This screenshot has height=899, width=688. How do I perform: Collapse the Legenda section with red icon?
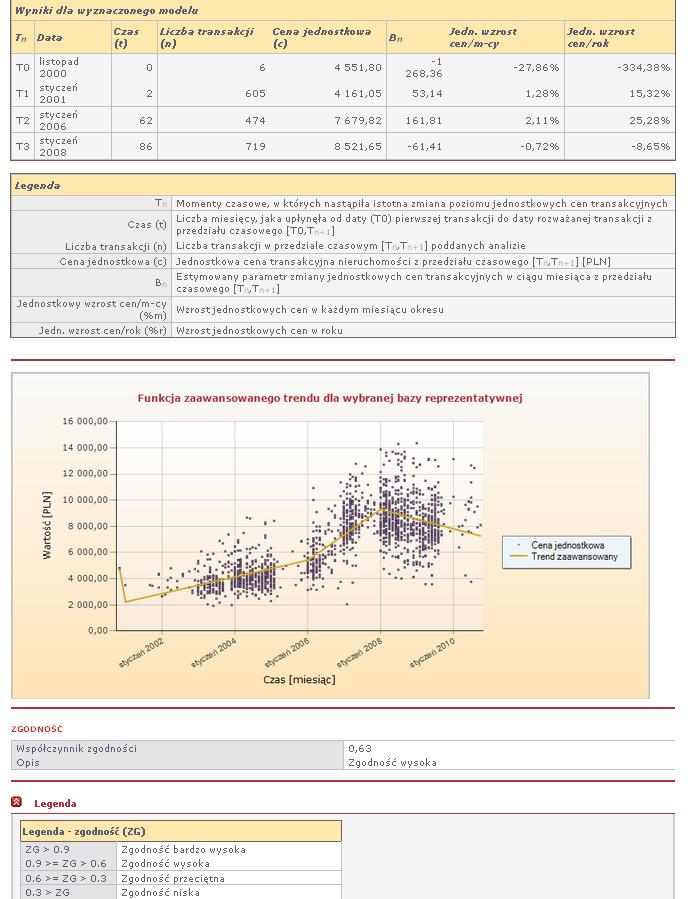[17, 802]
